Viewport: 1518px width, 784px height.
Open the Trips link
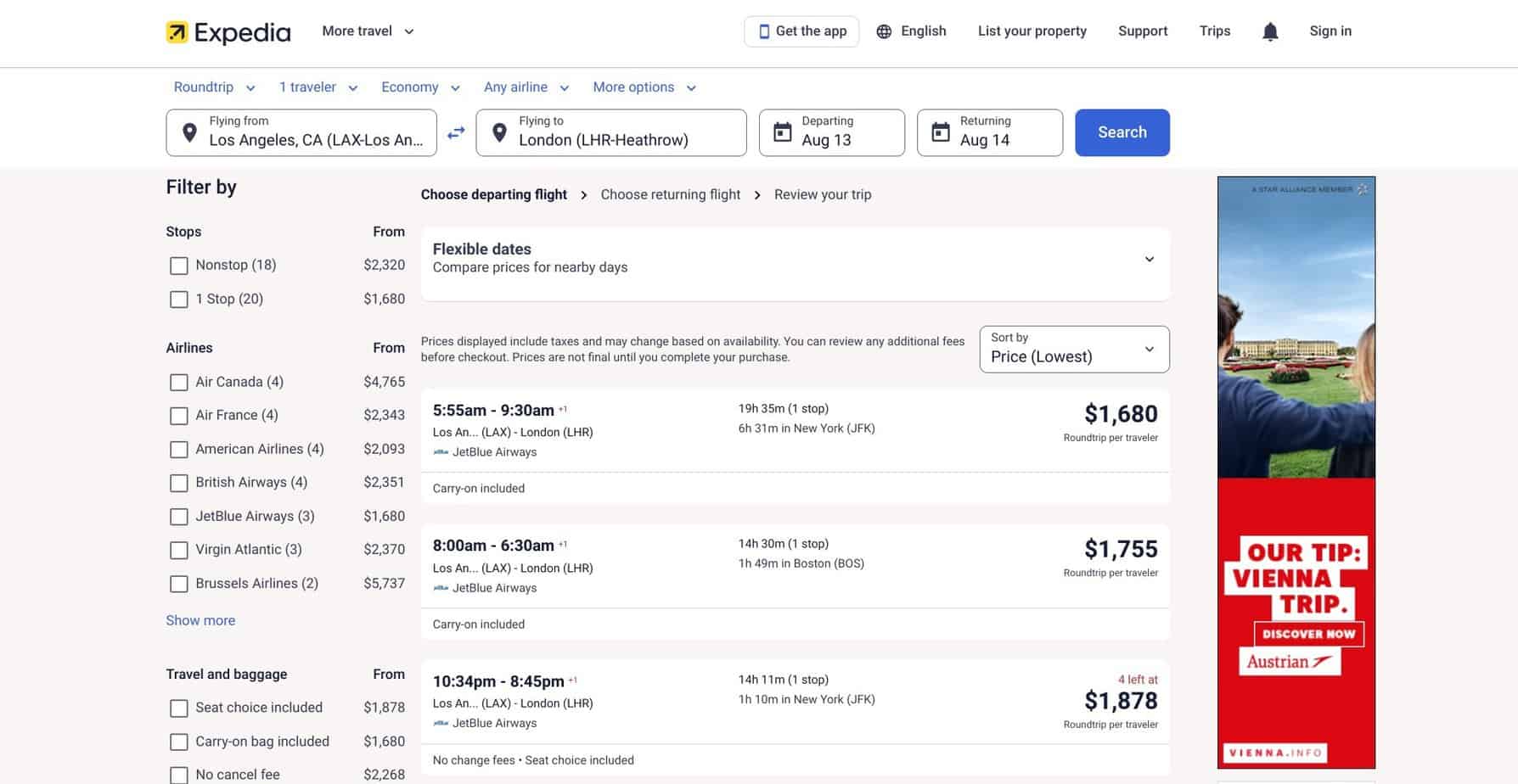pos(1215,31)
